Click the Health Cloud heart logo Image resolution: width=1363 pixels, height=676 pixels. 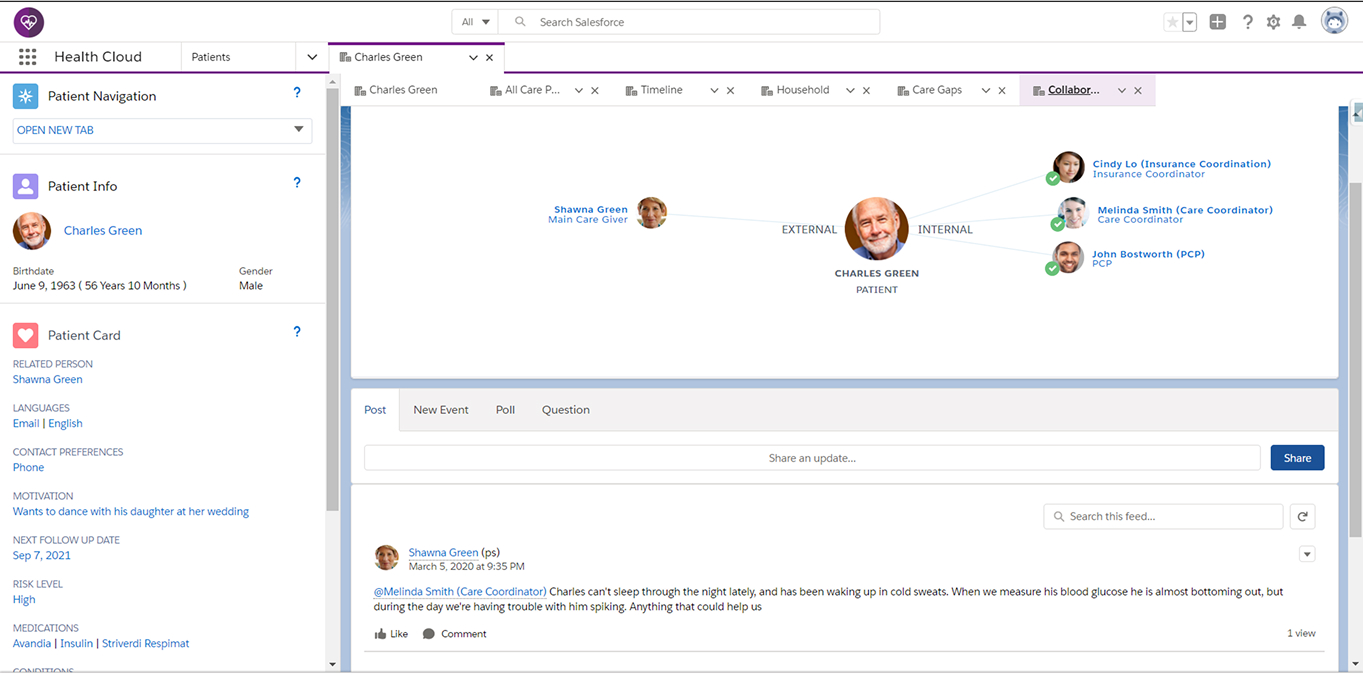[29, 21]
